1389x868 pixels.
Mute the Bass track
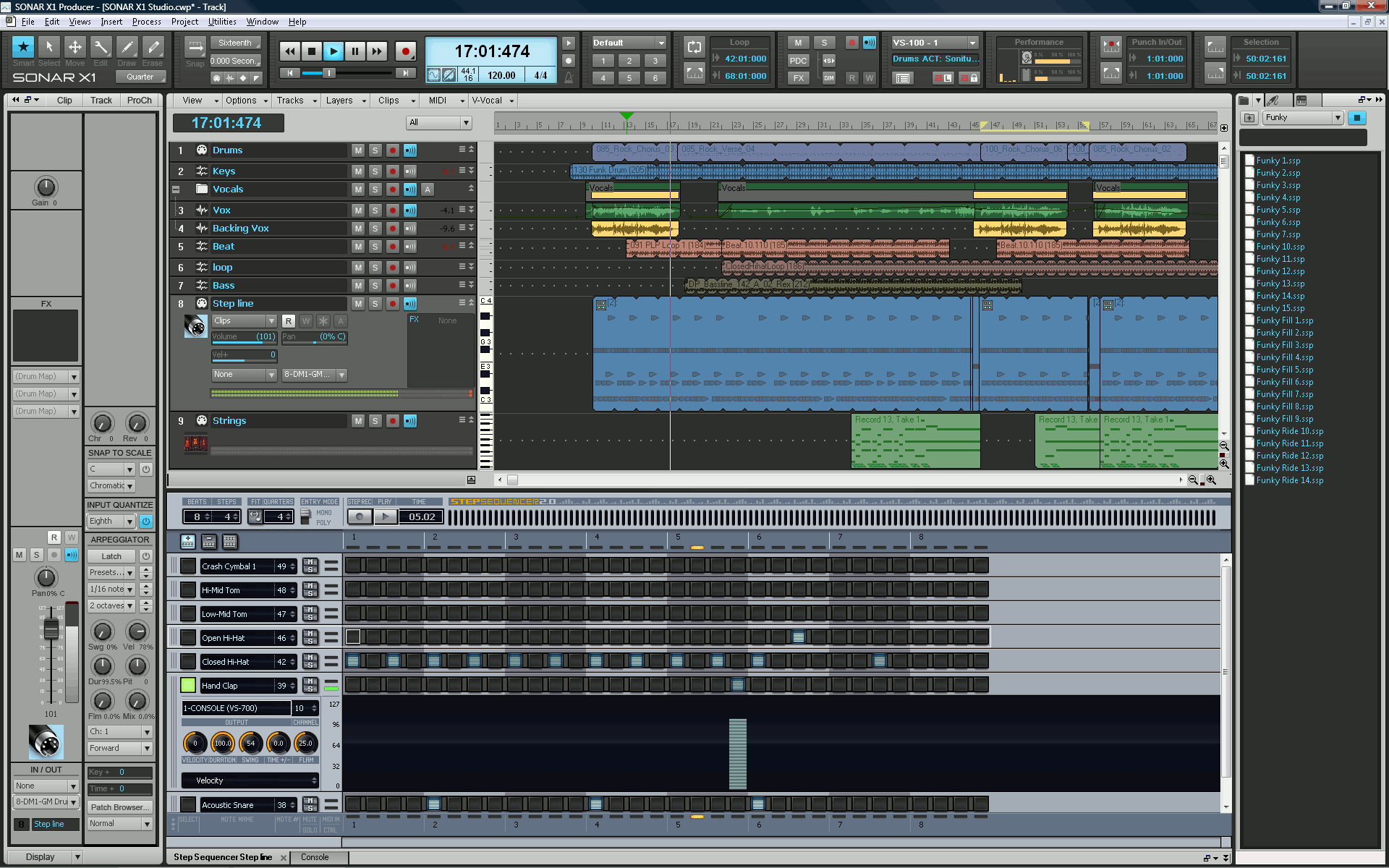coord(358,286)
